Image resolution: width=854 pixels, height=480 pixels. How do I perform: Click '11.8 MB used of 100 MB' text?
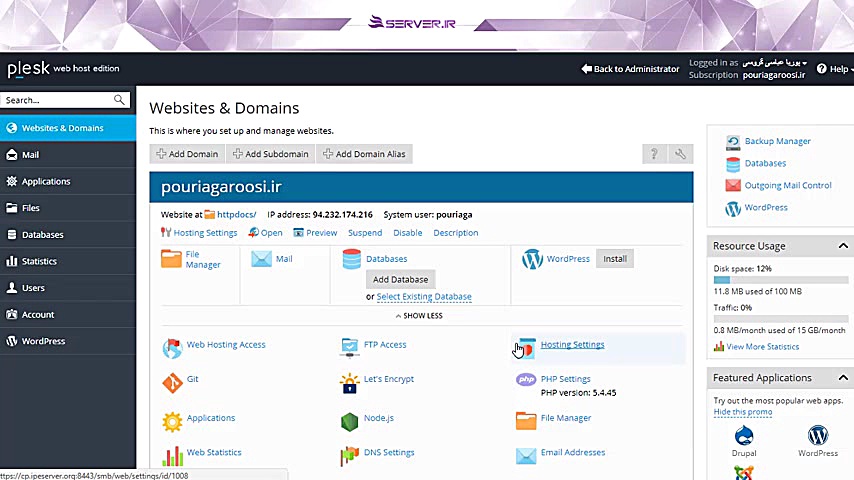(x=758, y=291)
